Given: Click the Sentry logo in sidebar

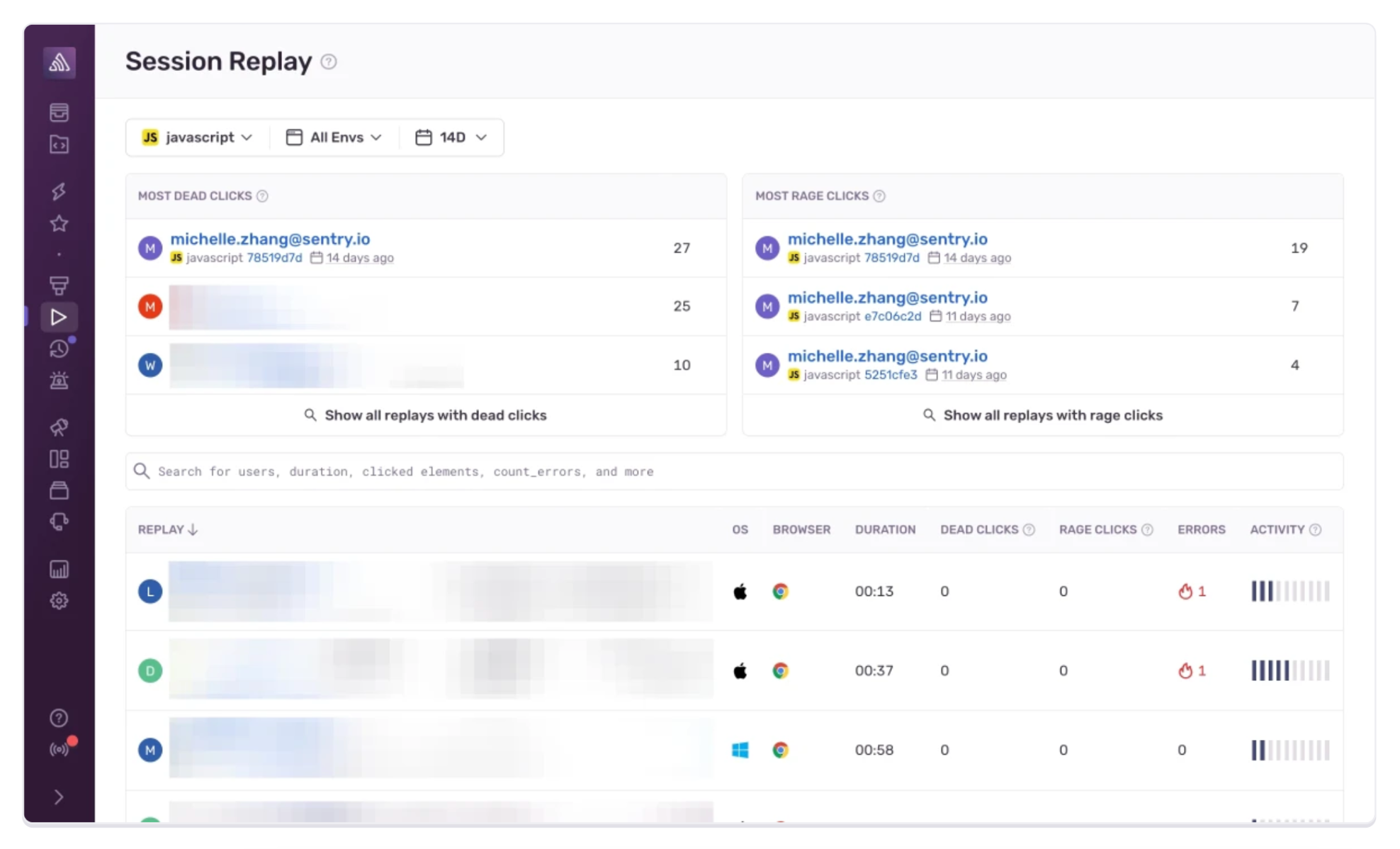Looking at the screenshot, I should click(59, 62).
